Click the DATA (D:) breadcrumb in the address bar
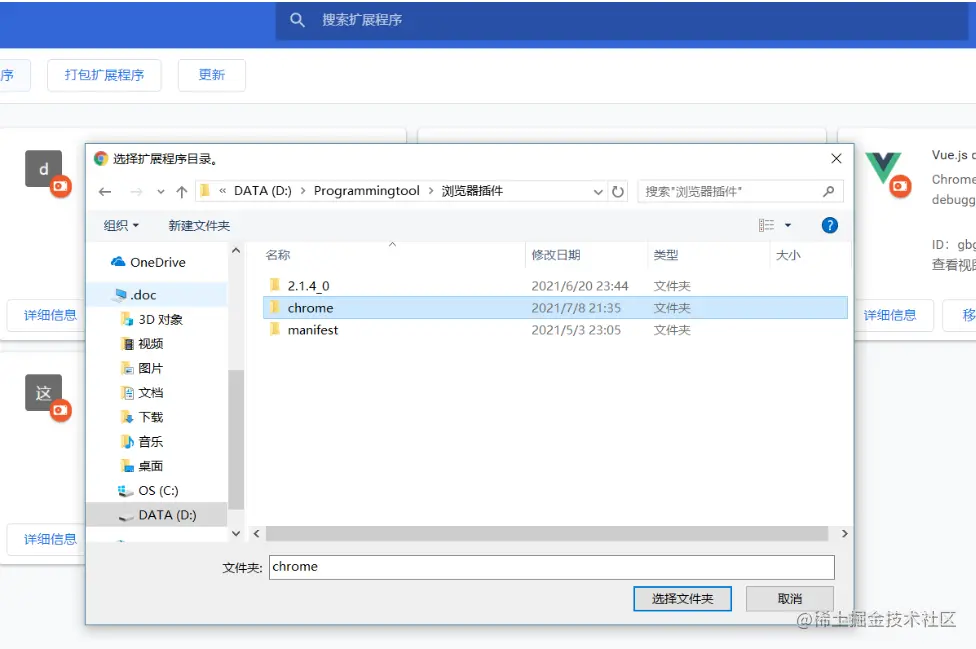The image size is (976, 649). 263,191
